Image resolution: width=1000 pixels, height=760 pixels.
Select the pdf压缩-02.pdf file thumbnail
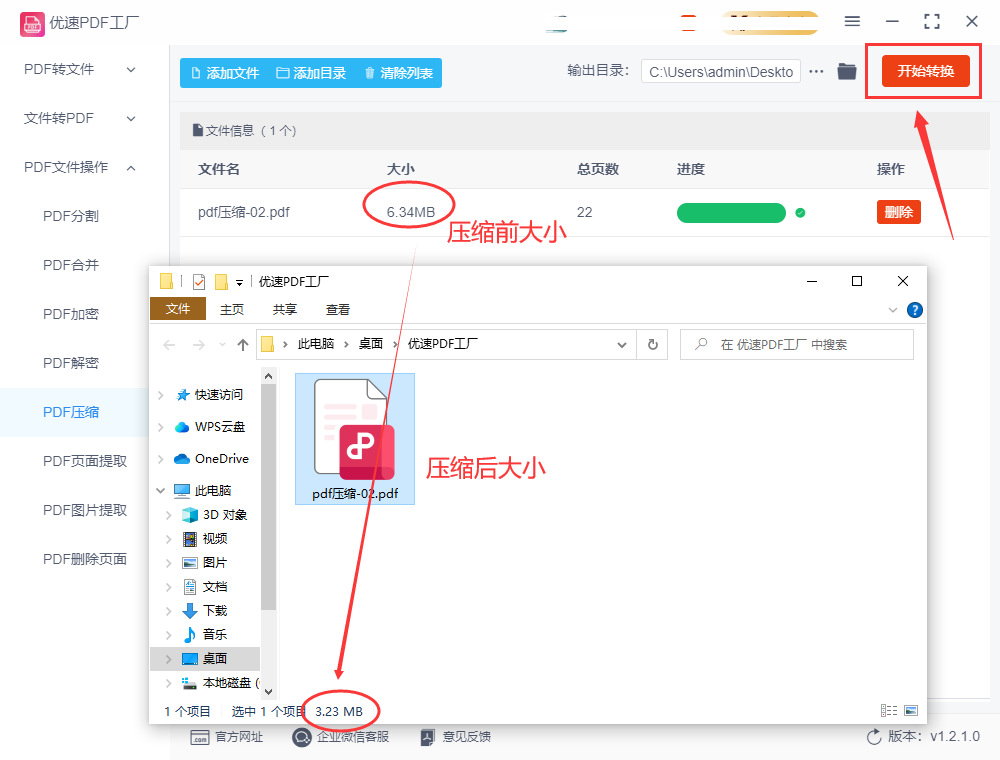[x=355, y=439]
